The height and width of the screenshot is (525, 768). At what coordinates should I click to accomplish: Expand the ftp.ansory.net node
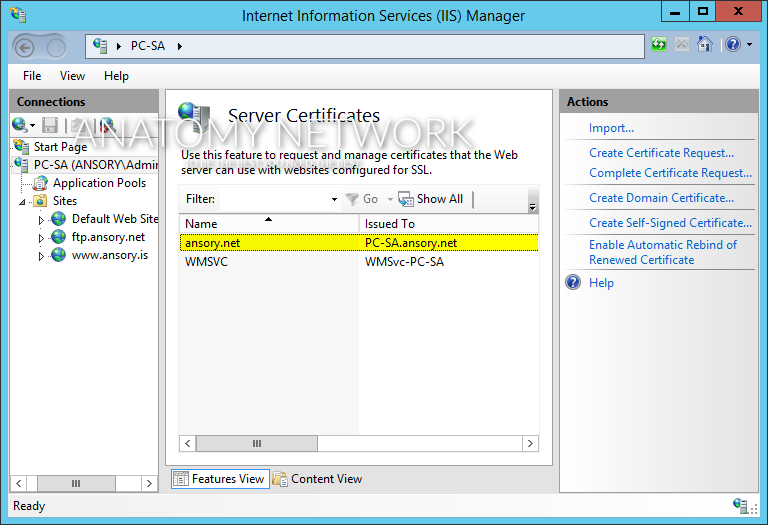[x=41, y=238]
